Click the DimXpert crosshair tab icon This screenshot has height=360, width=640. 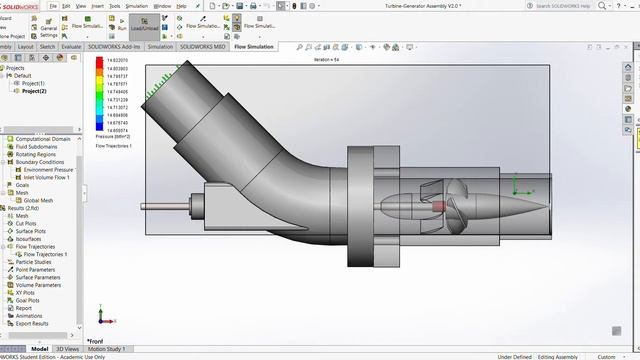pos(46,58)
